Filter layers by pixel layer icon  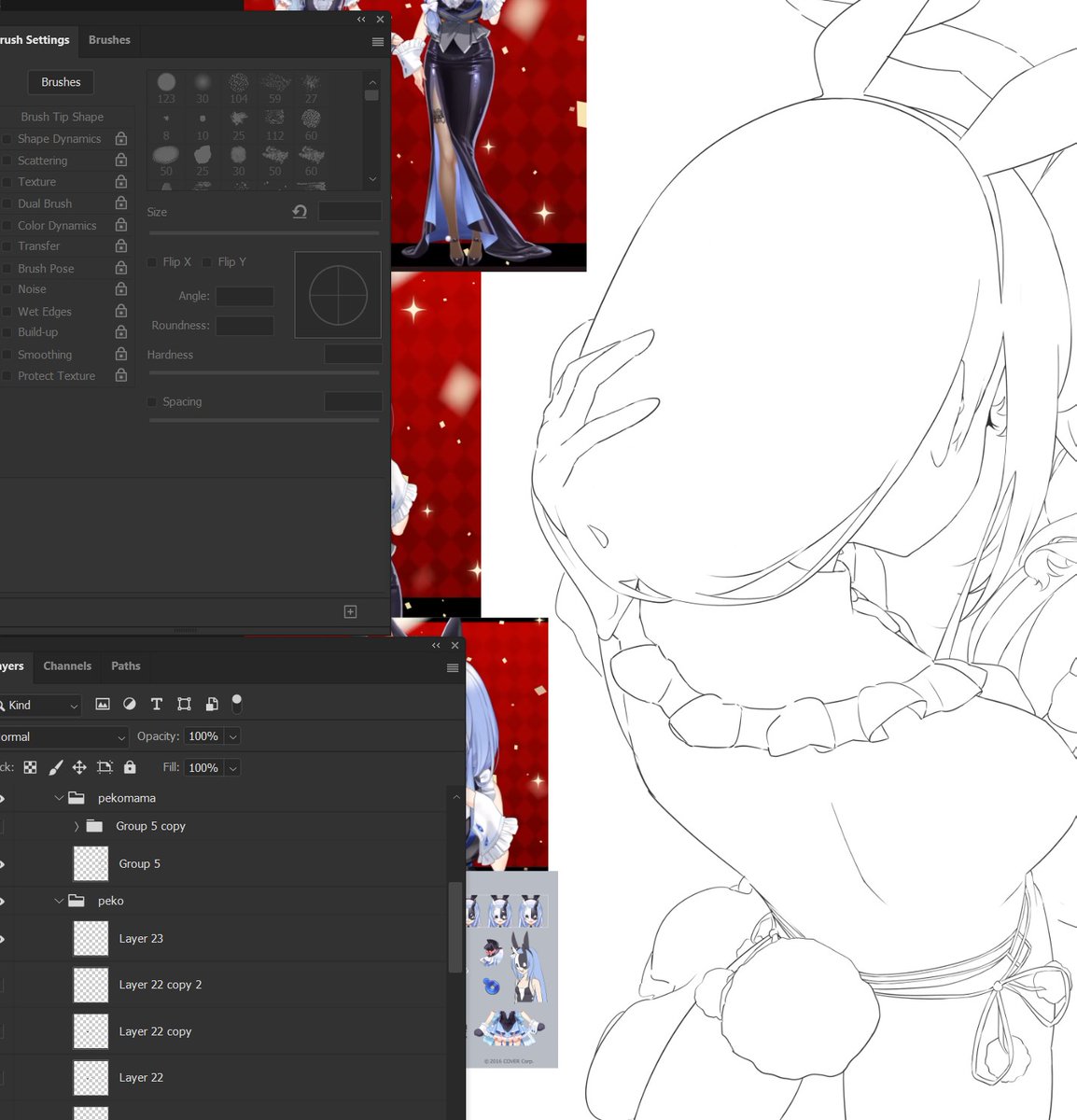(103, 704)
